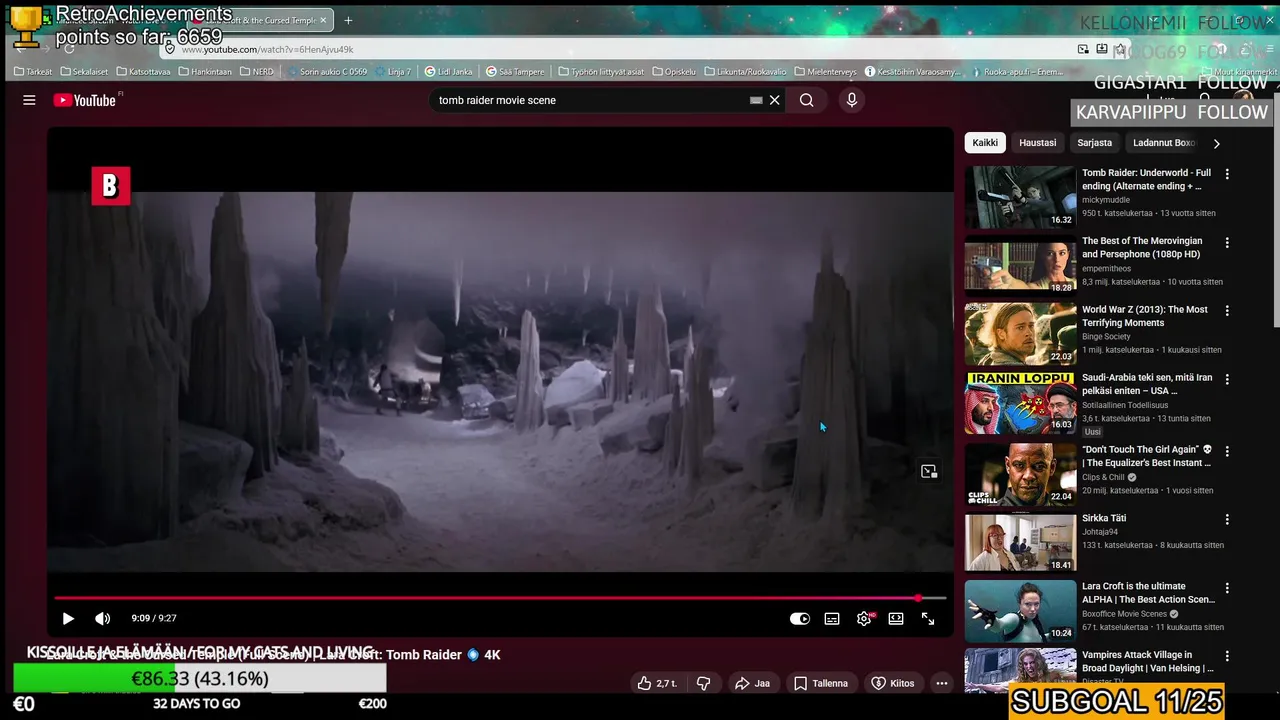1280x720 pixels.
Task: Play the paused video
Action: coord(68,619)
